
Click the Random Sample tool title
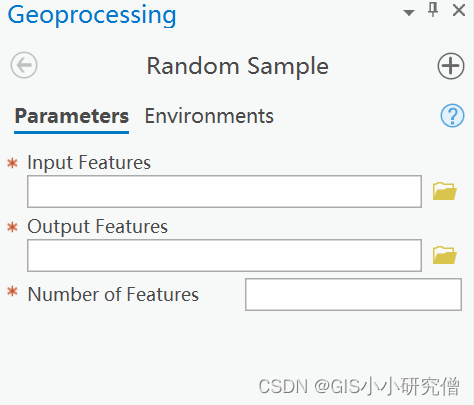[x=238, y=66]
